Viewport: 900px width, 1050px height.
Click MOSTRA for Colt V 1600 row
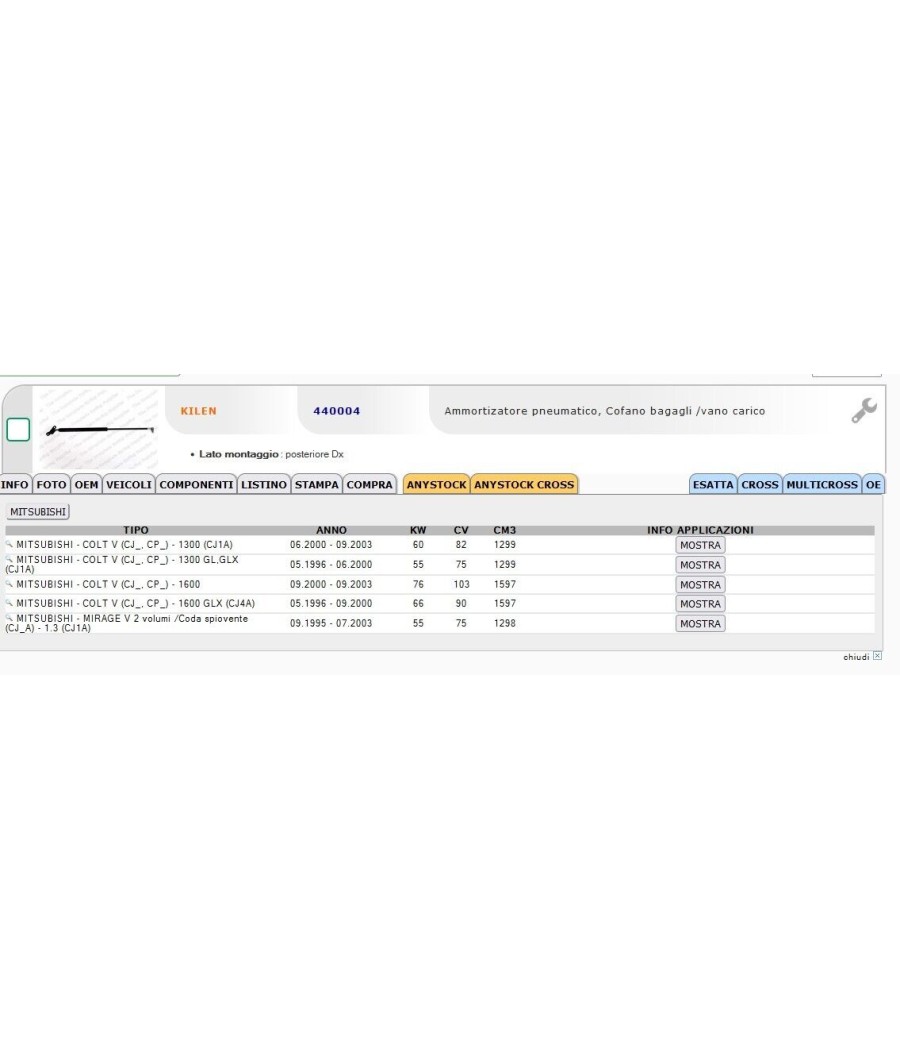point(700,585)
